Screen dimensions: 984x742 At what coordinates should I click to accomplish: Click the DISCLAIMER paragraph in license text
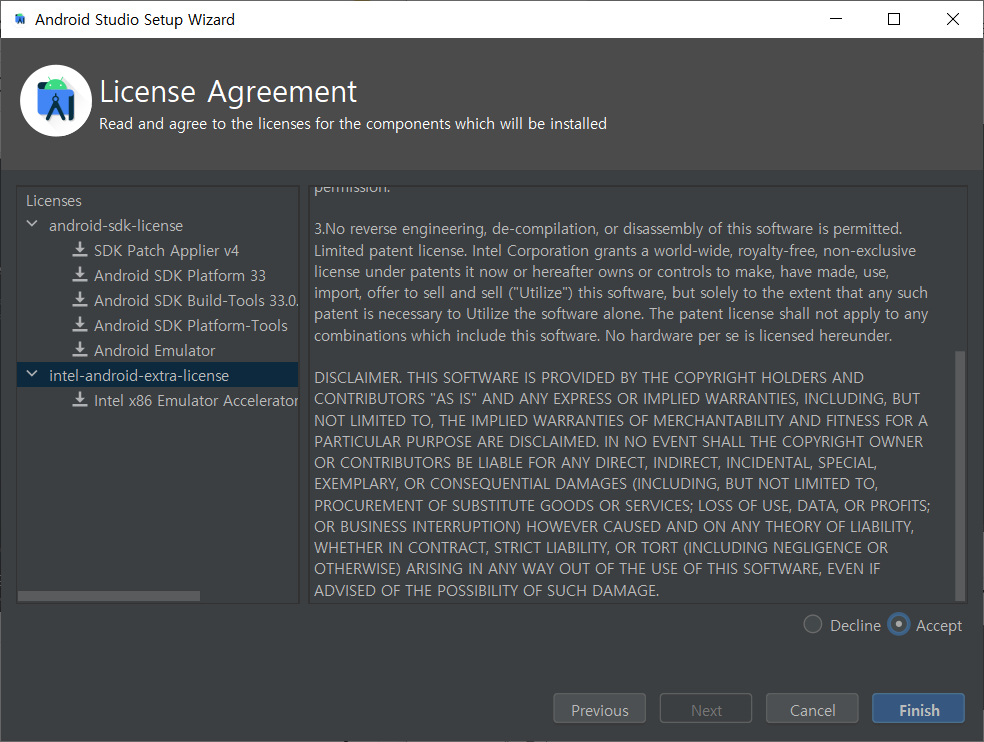[622, 484]
